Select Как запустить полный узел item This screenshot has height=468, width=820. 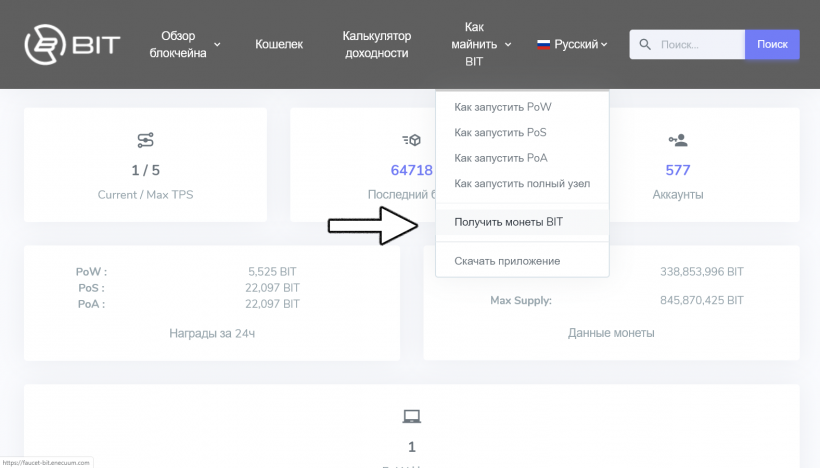pos(522,184)
